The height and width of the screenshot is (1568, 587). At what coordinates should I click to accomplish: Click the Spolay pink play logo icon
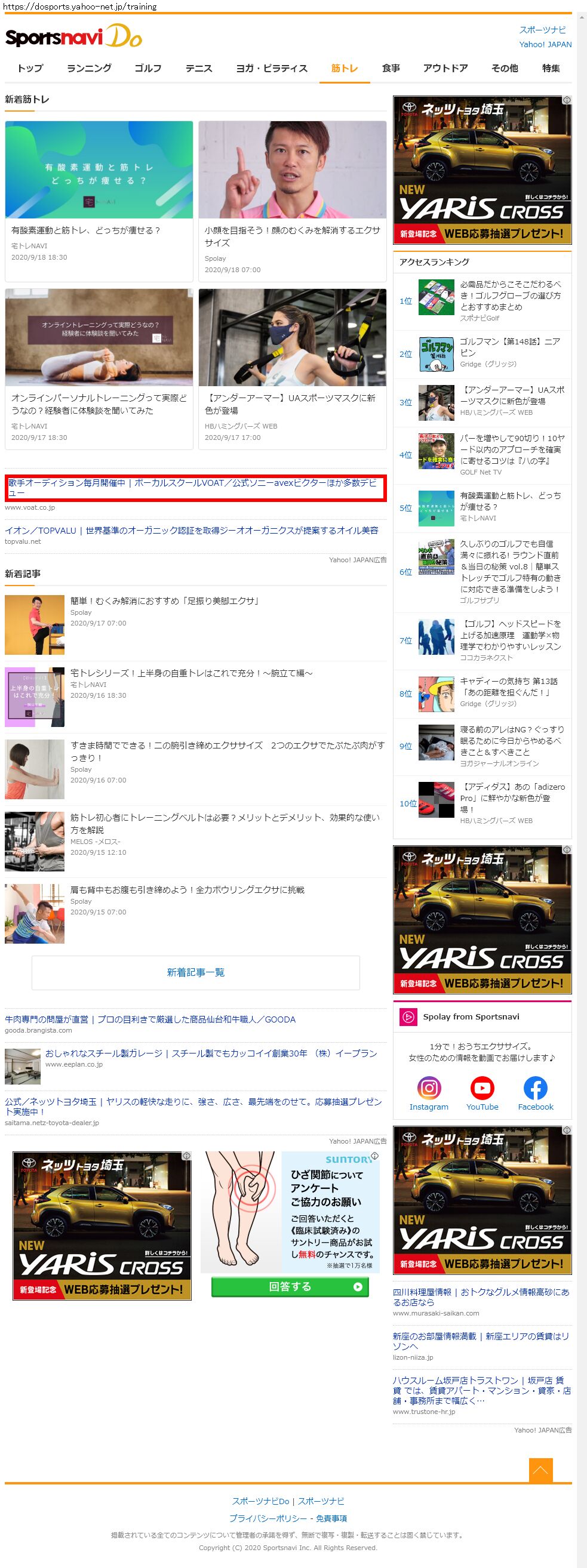408,1016
